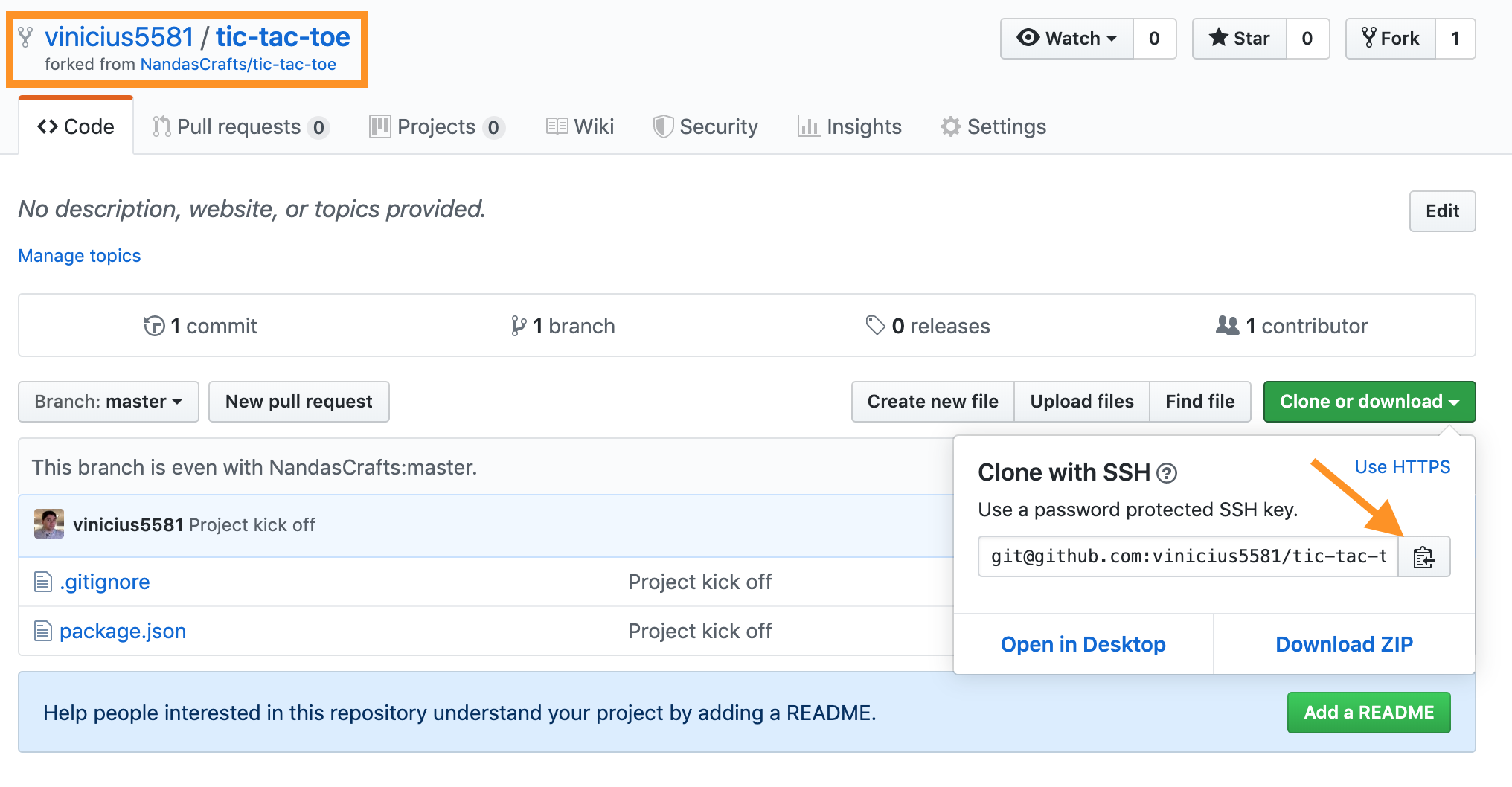The width and height of the screenshot is (1512, 787).
Task: Go to NandasCrafts/tic-tac-toe parent repository
Action: tap(238, 65)
